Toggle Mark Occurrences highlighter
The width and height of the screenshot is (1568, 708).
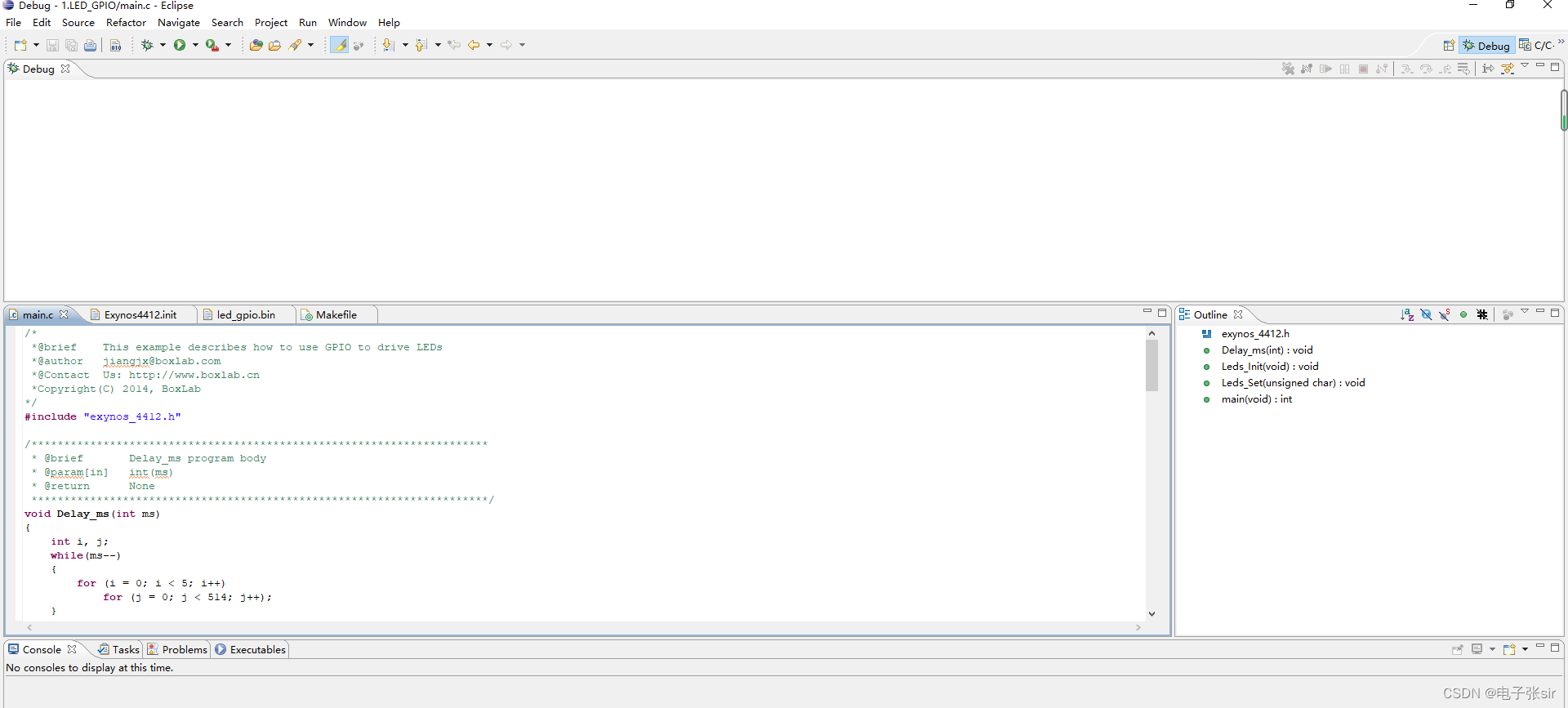point(339,45)
